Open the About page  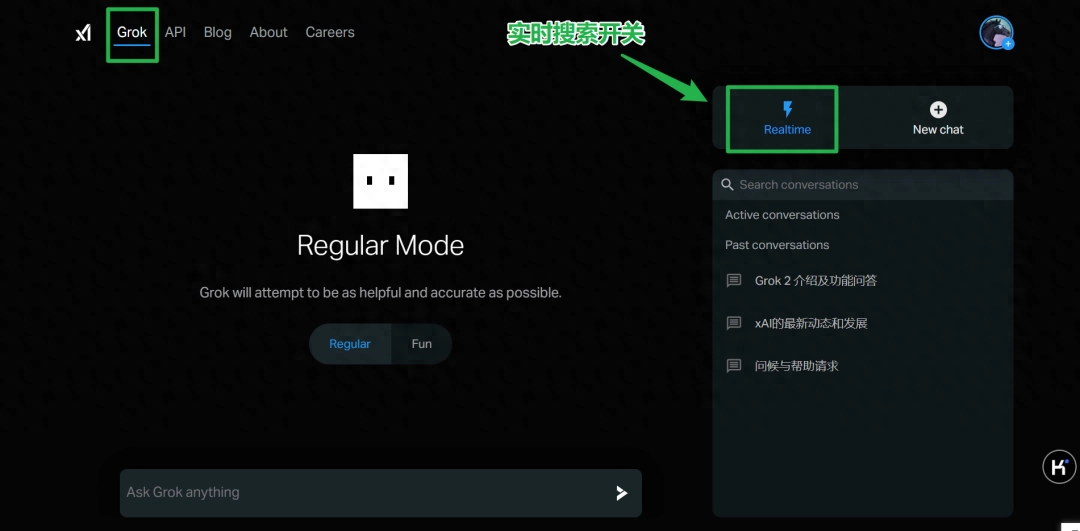(x=269, y=32)
